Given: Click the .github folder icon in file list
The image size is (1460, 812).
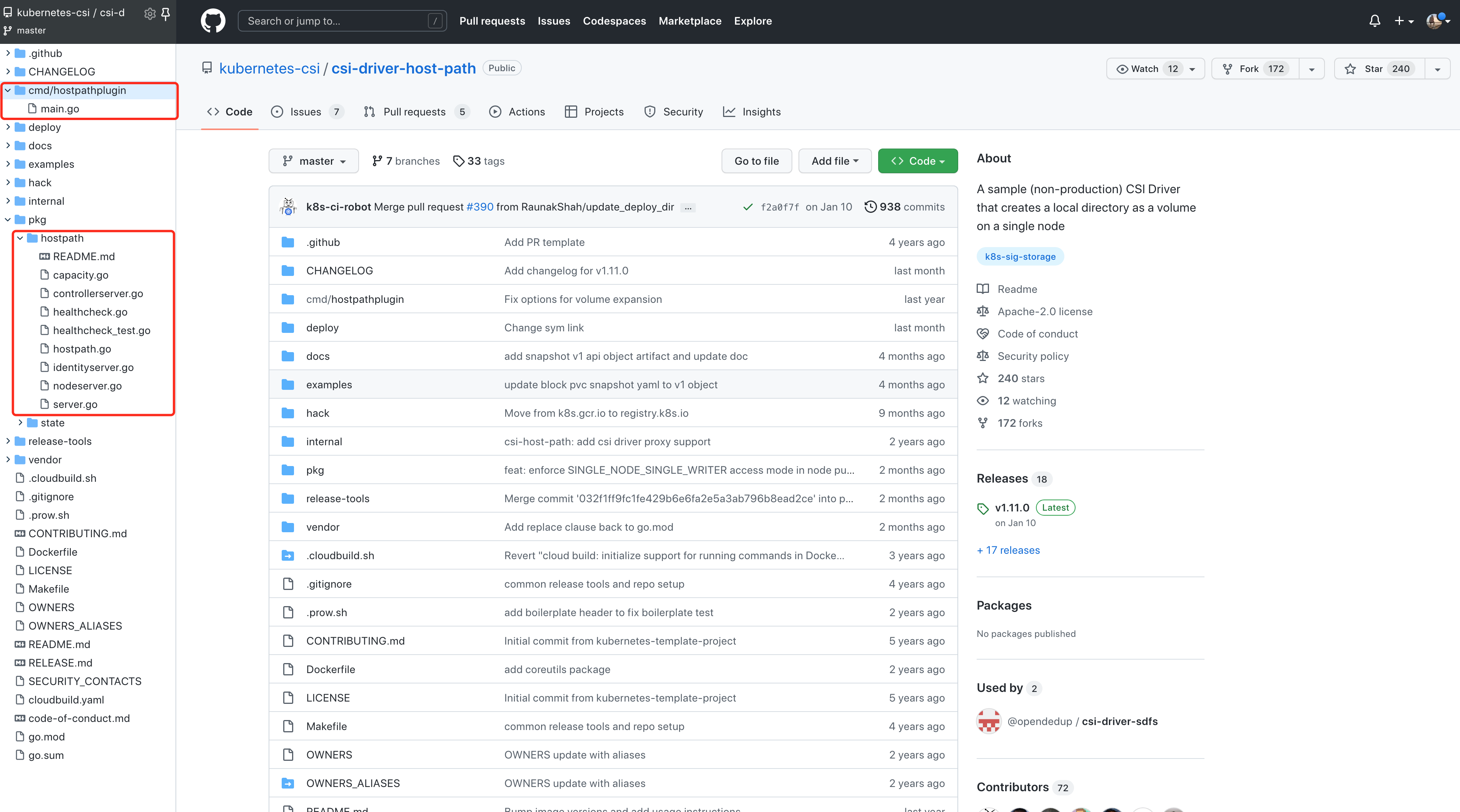Looking at the screenshot, I should [x=288, y=242].
